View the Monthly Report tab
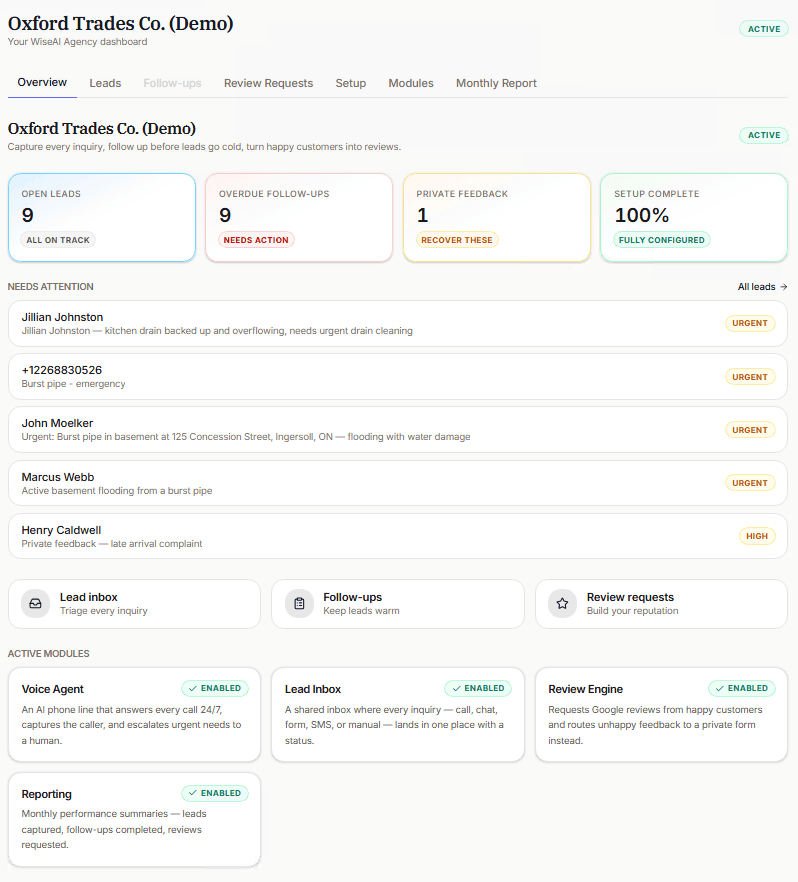798x882 pixels. [x=496, y=83]
